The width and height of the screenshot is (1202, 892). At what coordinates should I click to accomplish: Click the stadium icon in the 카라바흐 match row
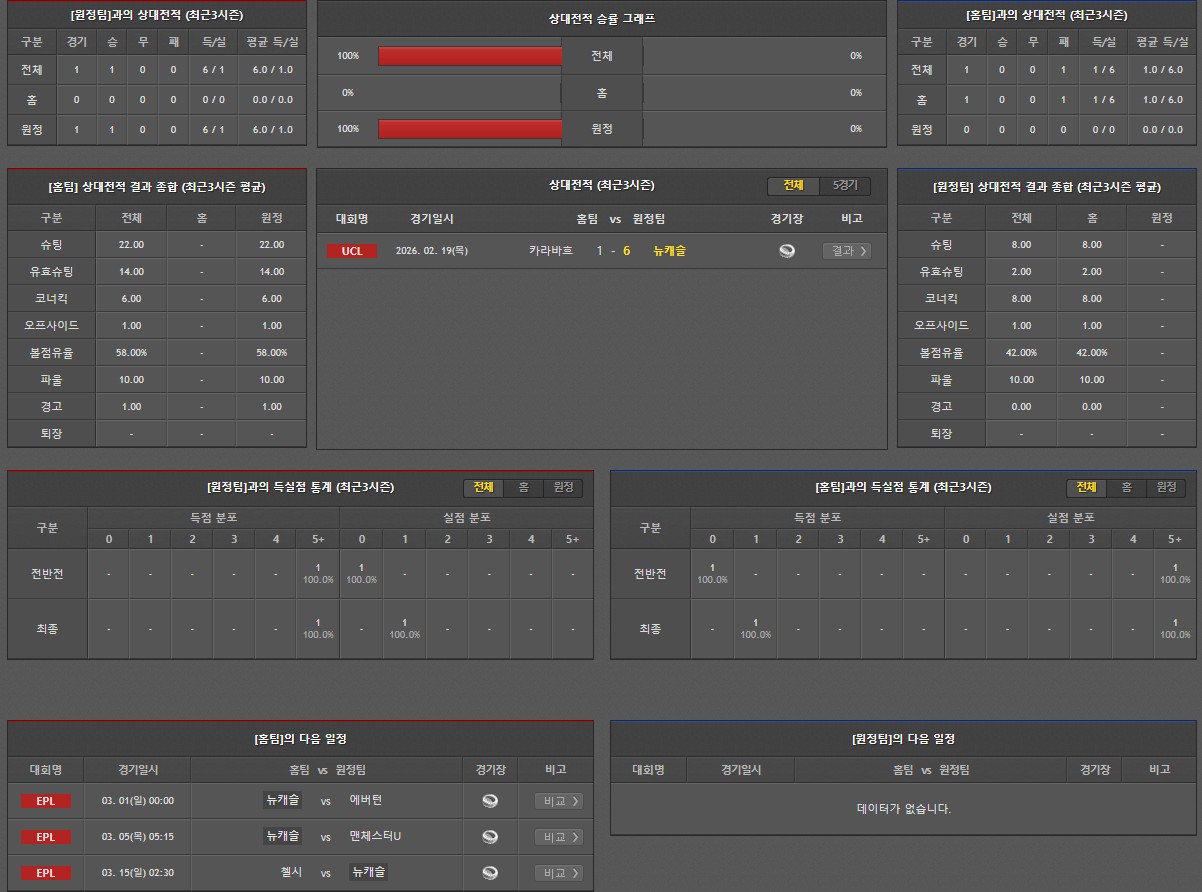tap(787, 251)
